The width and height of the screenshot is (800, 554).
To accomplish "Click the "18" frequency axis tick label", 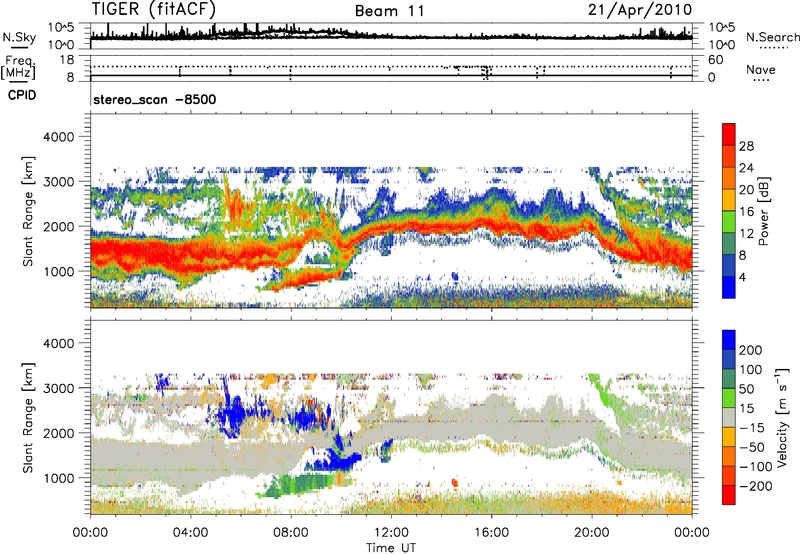I will [x=67, y=60].
